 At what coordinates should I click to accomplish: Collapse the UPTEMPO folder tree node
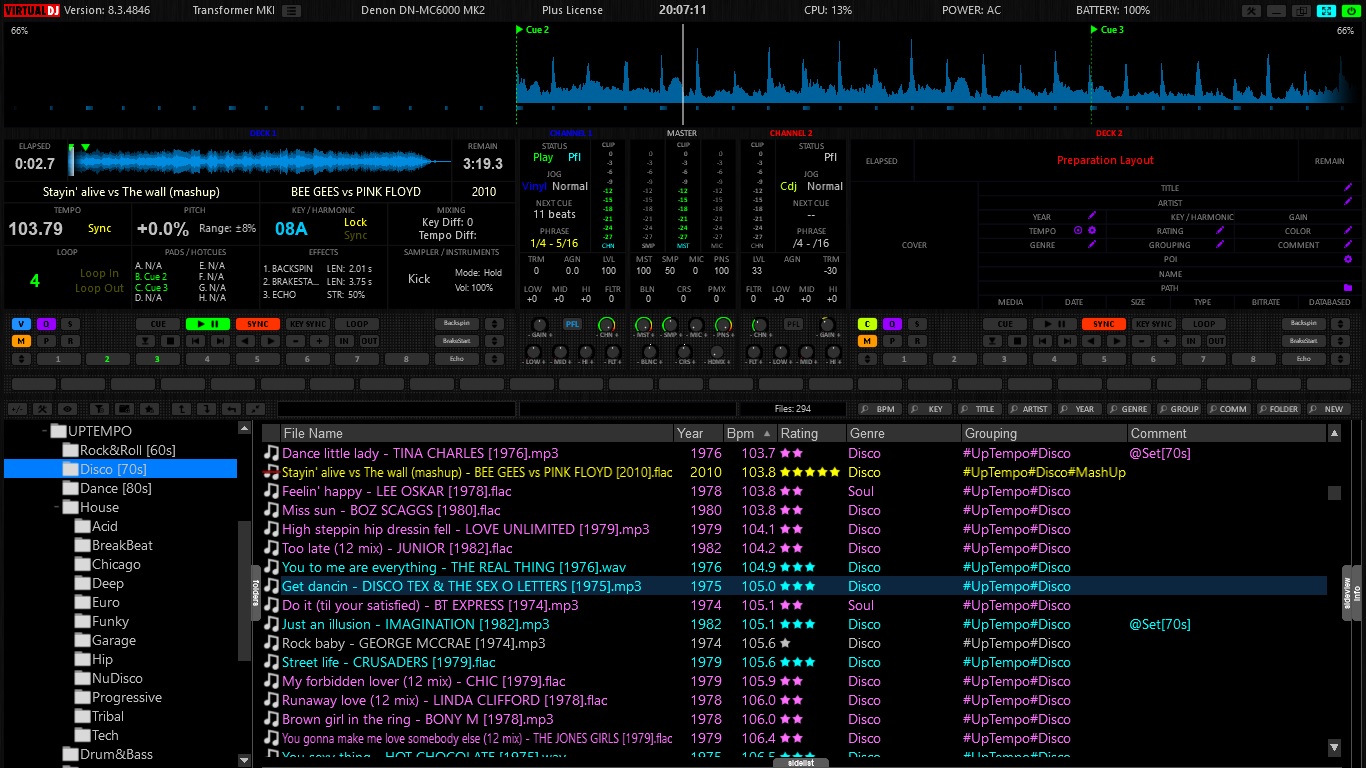pyautogui.click(x=45, y=432)
